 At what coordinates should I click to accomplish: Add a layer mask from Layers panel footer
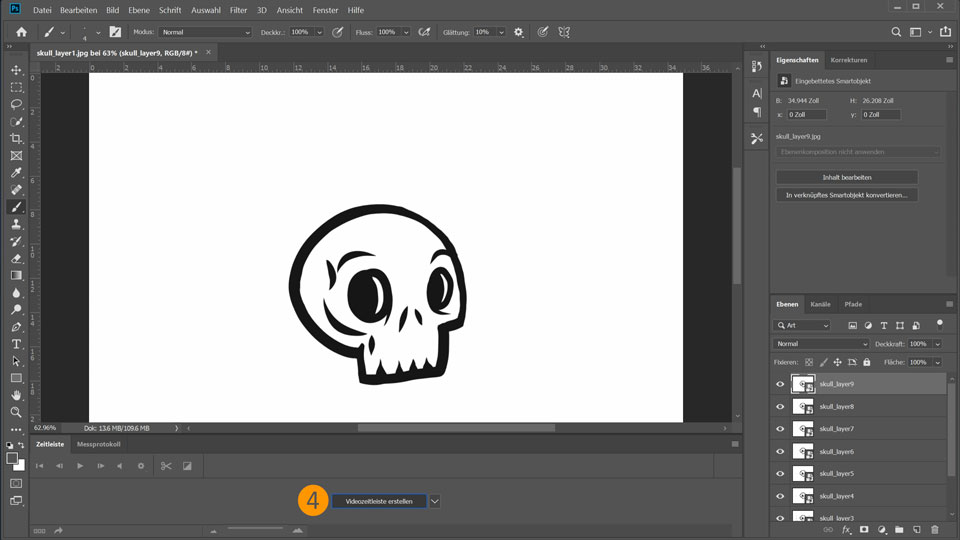coord(864,530)
